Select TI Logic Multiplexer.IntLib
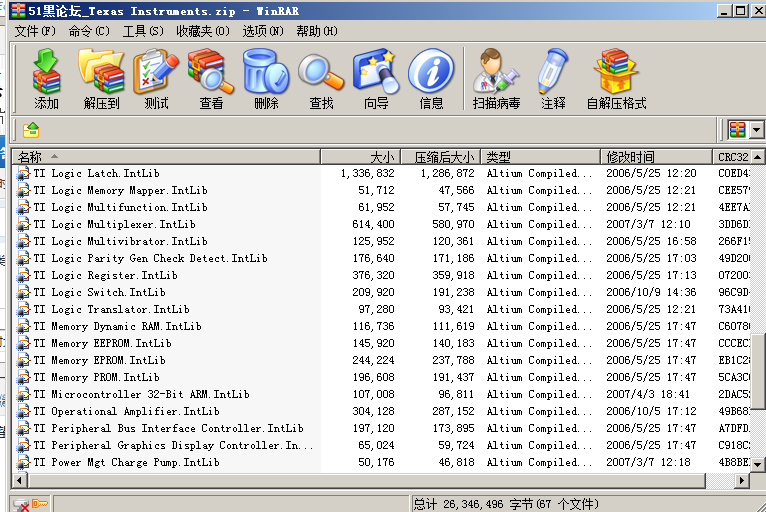766x512 pixels. coord(115,225)
